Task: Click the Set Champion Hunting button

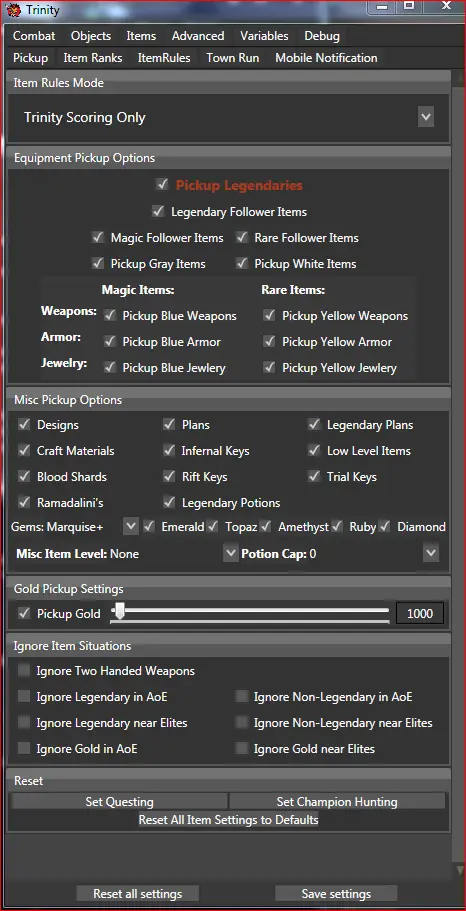Action: pyautogui.click(x=337, y=802)
